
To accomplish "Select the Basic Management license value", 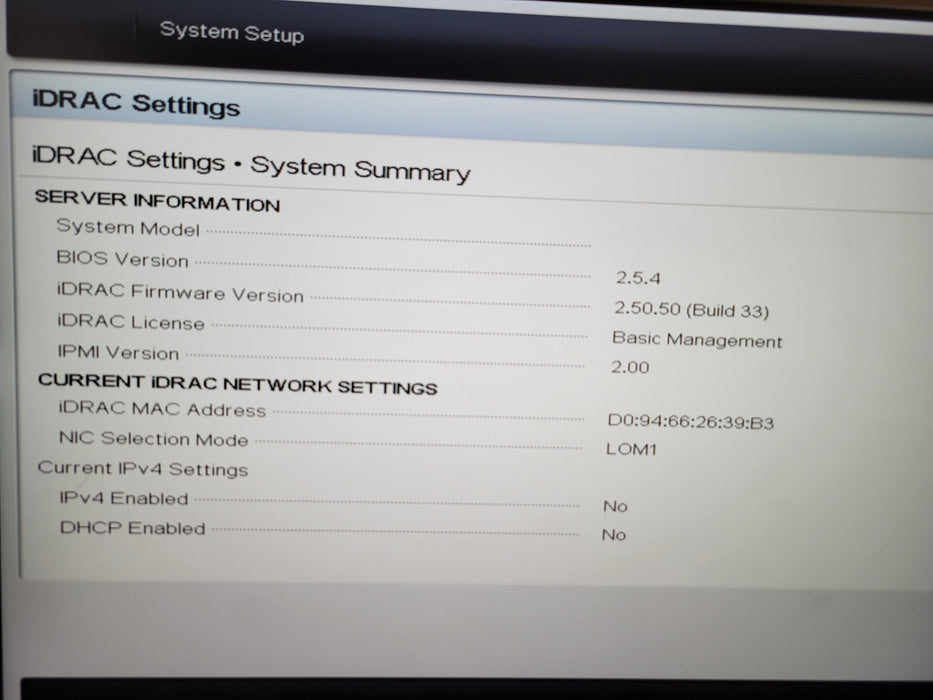I will (x=697, y=340).
